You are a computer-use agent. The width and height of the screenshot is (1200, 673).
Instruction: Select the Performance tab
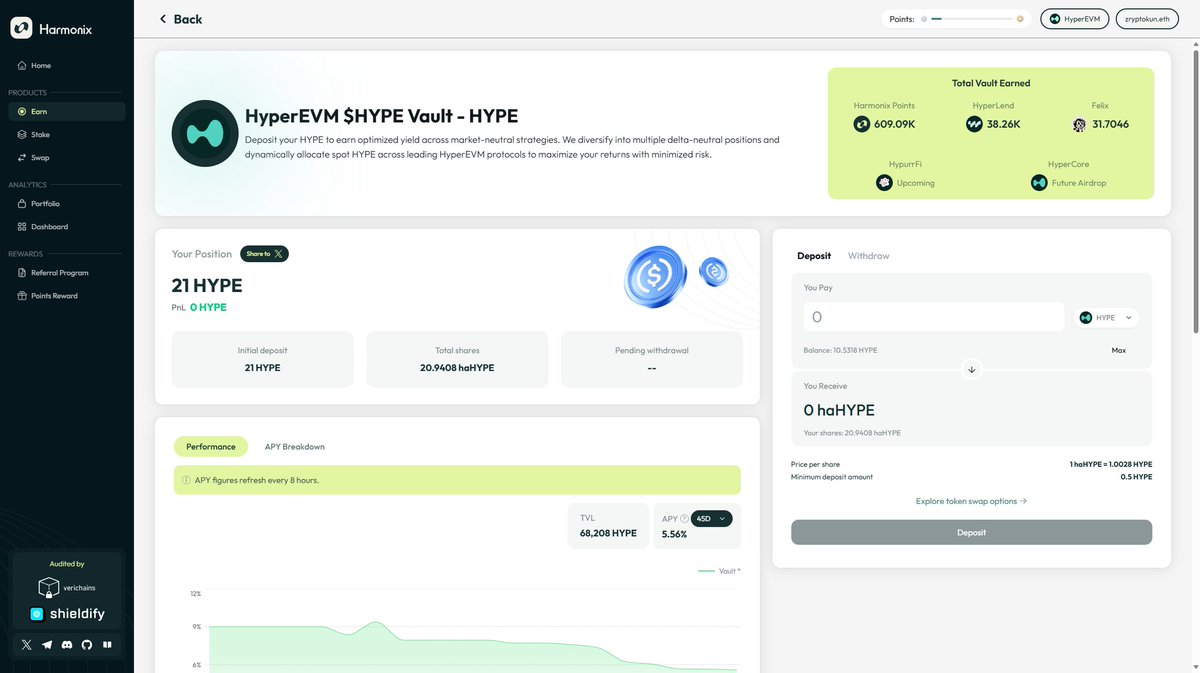(210, 447)
